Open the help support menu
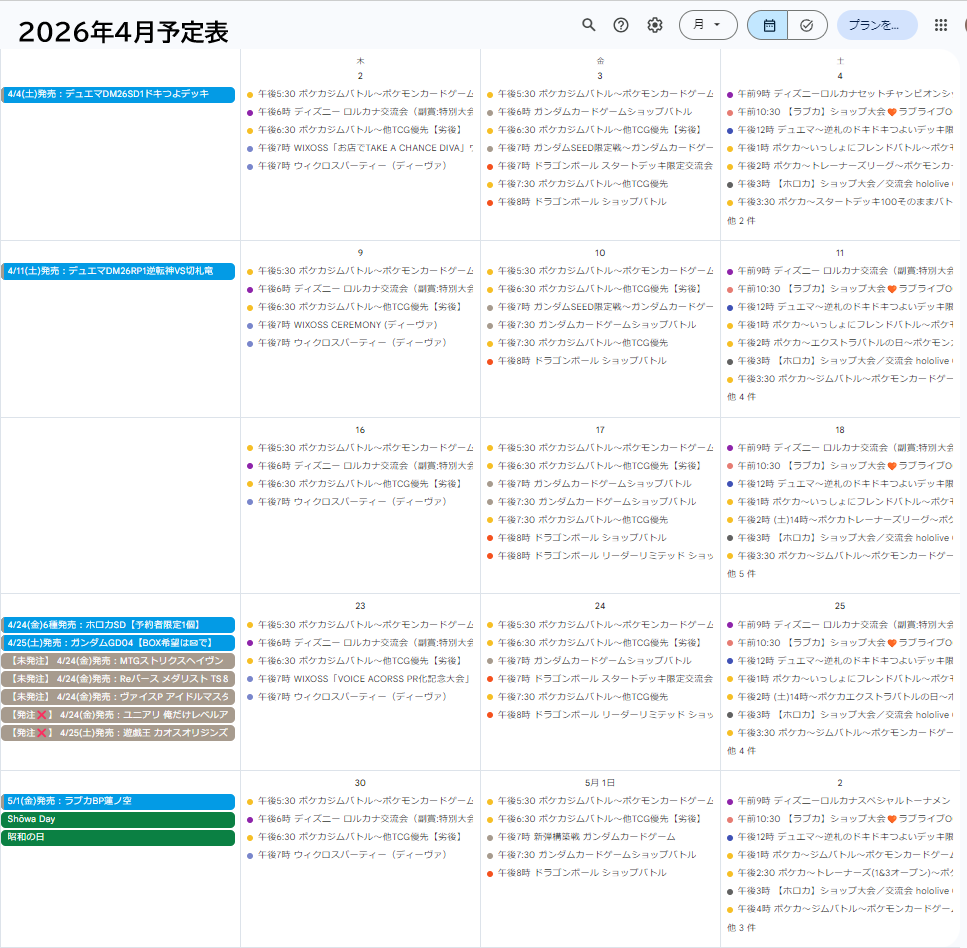 click(x=621, y=25)
